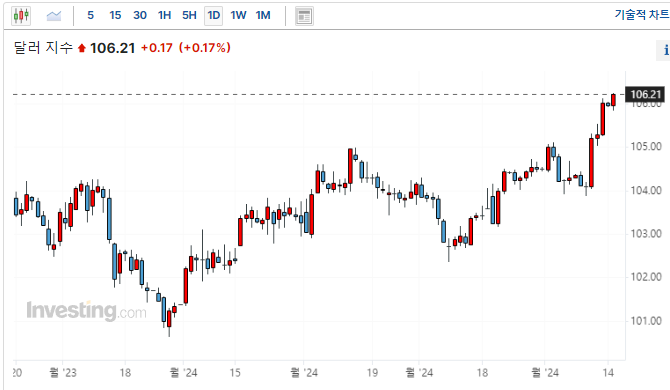Select the 30 minute interval
The height and width of the screenshot is (390, 670).
click(140, 15)
